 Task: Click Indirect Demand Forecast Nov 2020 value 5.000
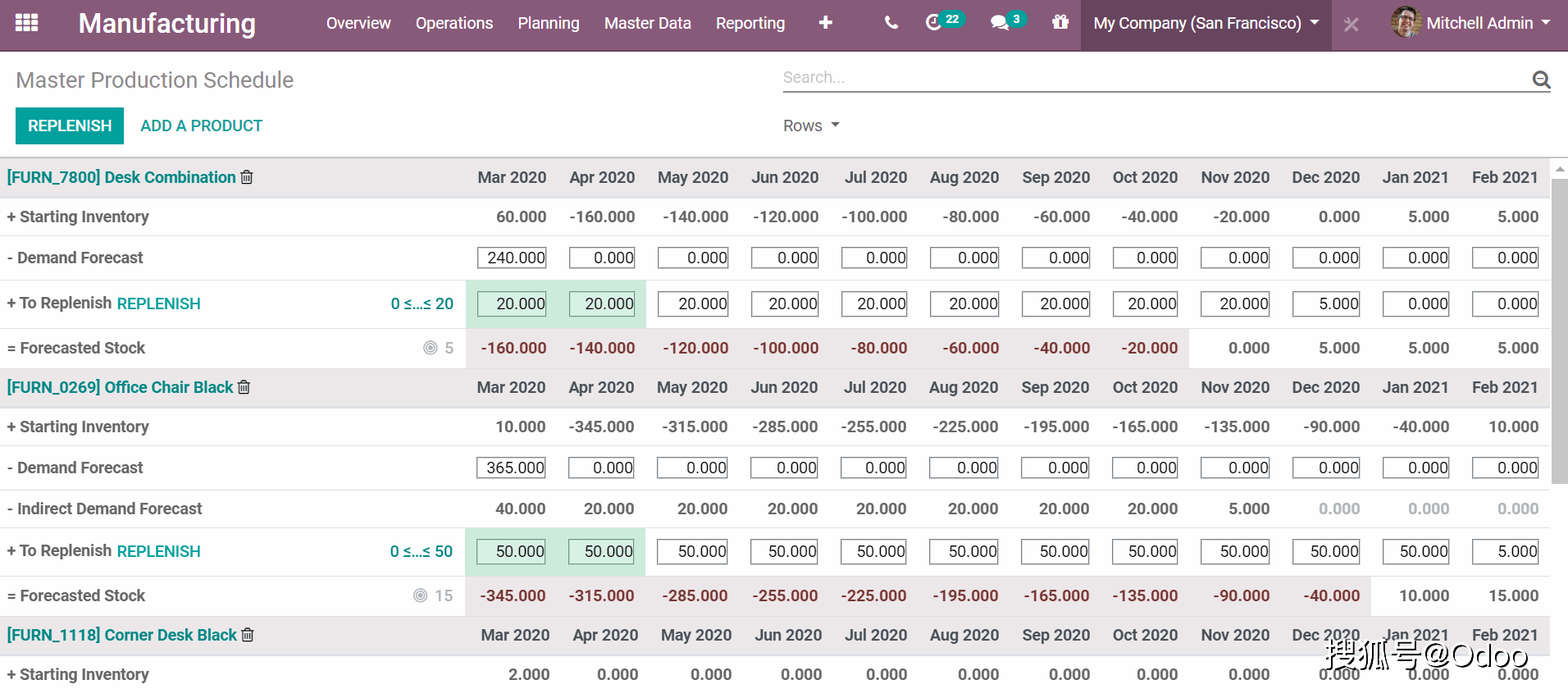tap(1249, 509)
